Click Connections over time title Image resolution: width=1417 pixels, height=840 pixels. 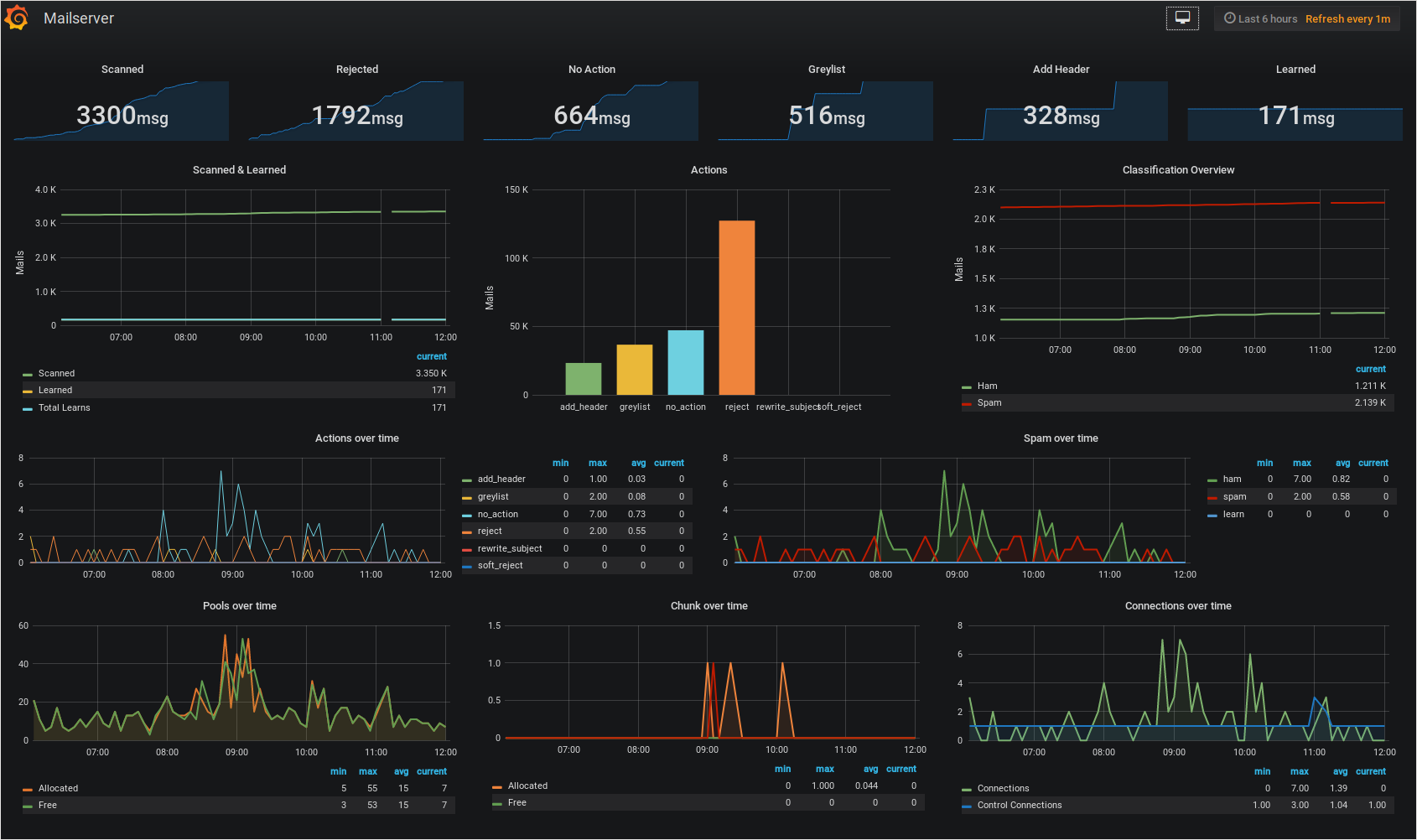(x=1178, y=606)
